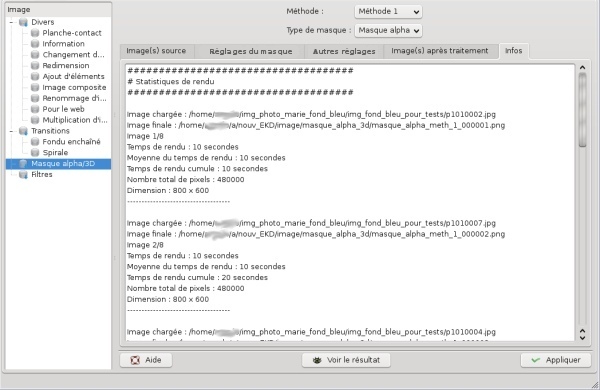Select Changement d... tree entry
The width and height of the screenshot is (600, 390).
click(x=73, y=55)
